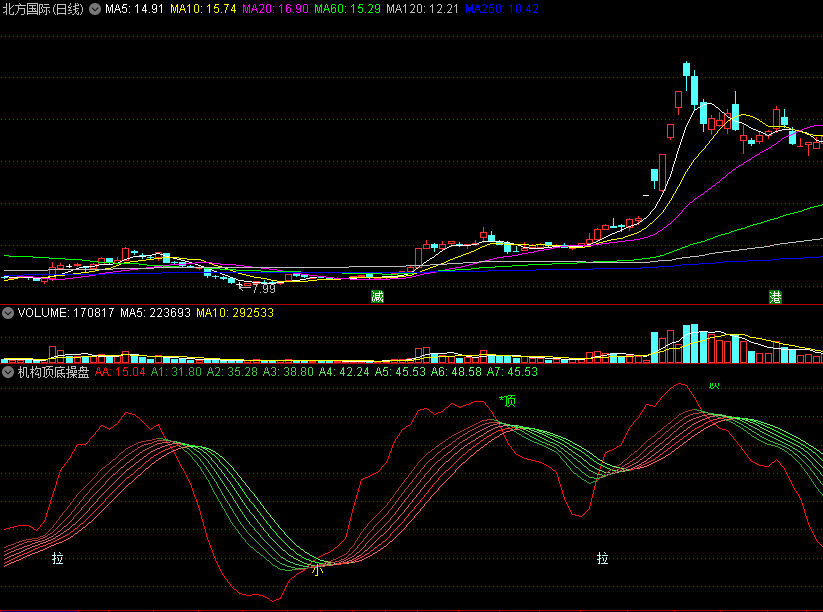Click the A6: 48.58 indicator value
Image resolution: width=823 pixels, height=612 pixels.
[456, 372]
